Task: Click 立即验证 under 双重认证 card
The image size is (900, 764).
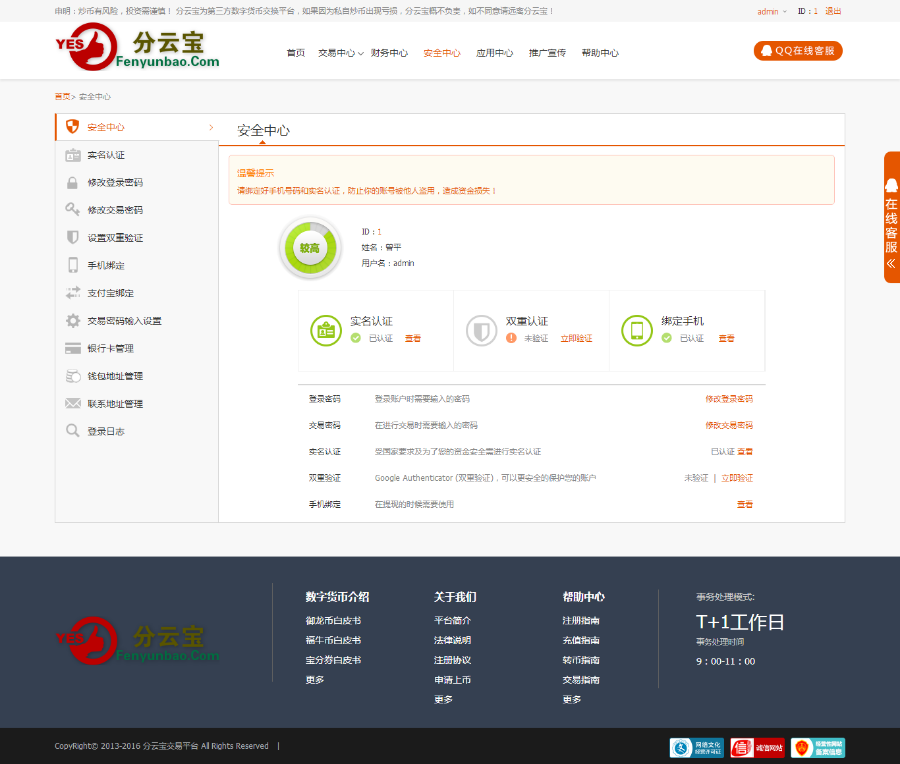Action: (576, 338)
